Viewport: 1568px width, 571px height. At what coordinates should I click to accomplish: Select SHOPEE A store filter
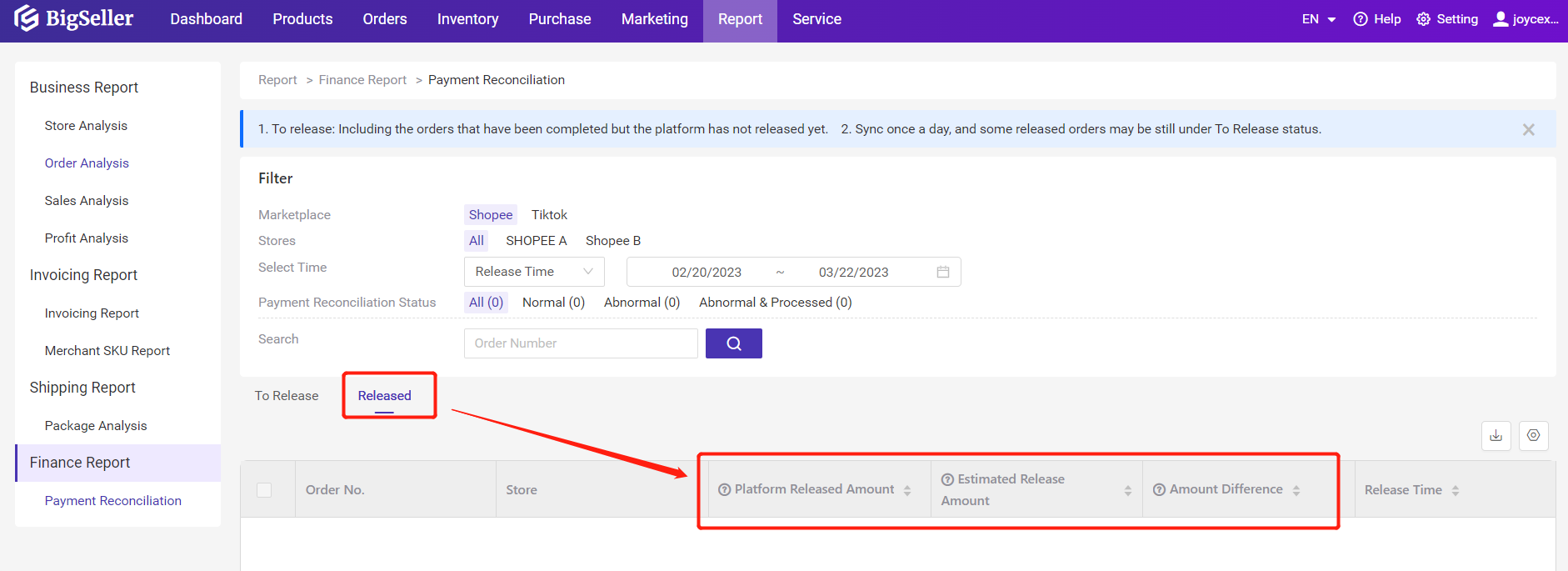[x=536, y=241]
